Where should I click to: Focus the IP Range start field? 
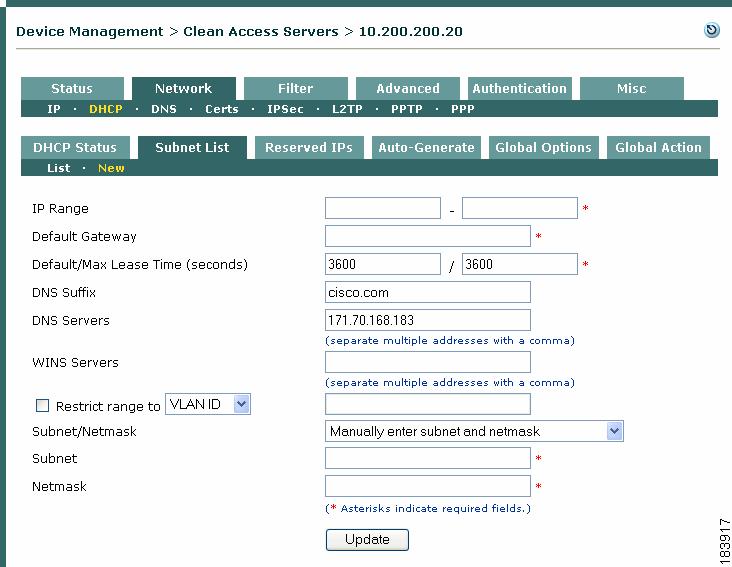click(383, 208)
